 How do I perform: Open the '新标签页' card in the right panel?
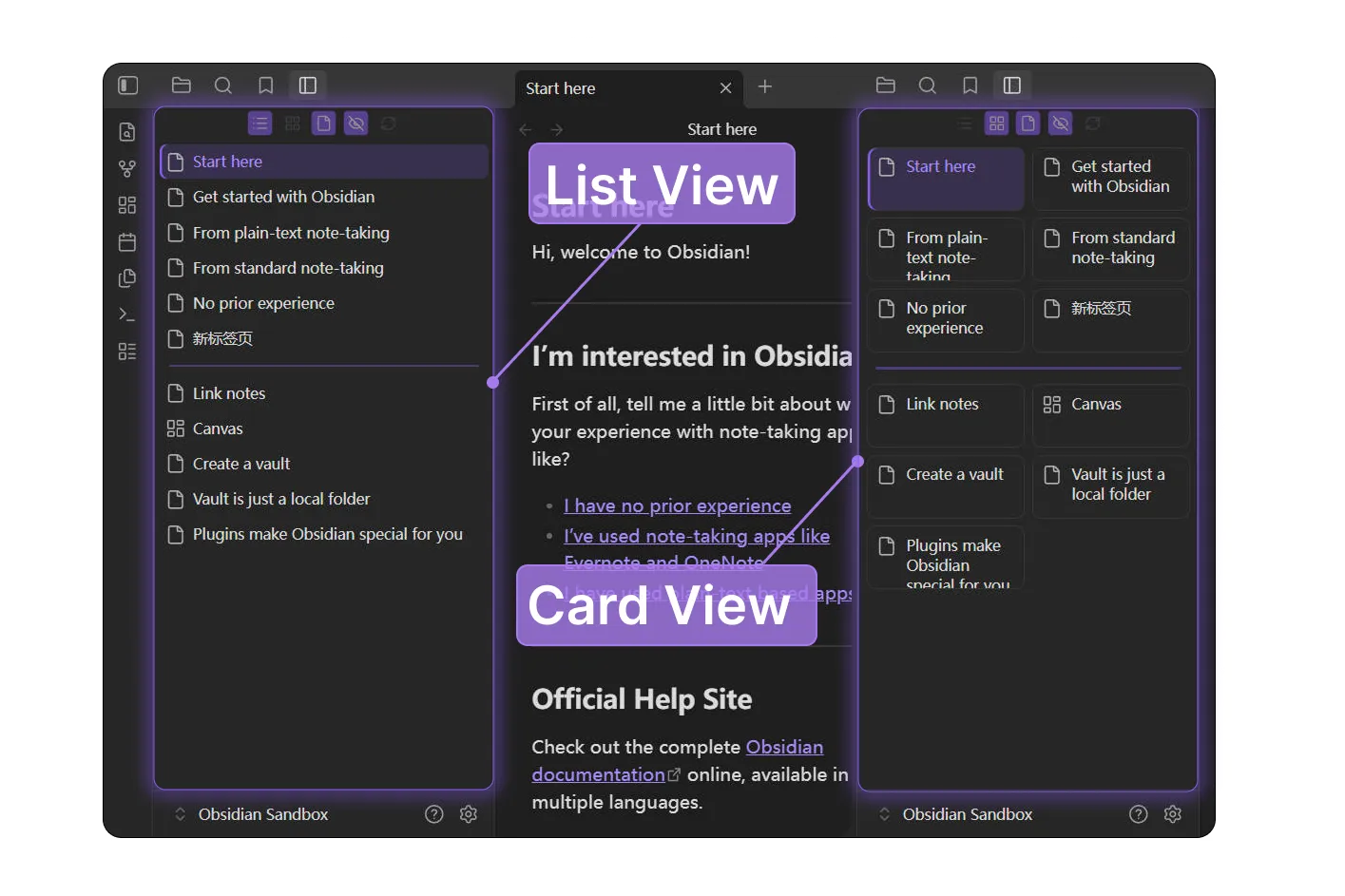pos(1111,320)
